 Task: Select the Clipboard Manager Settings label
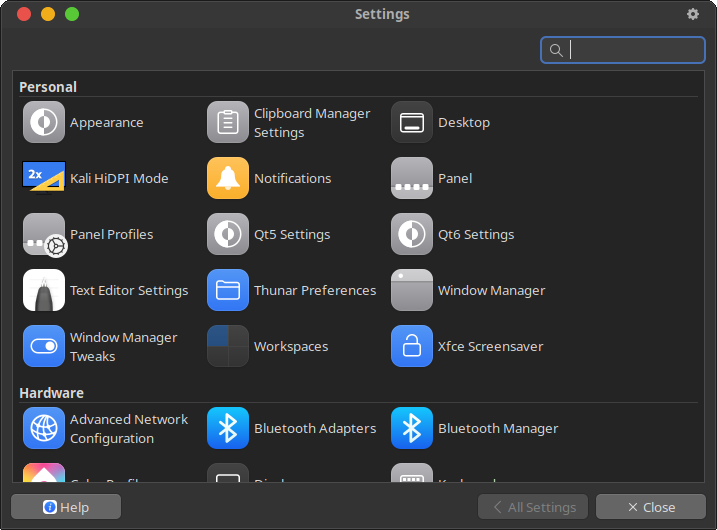coord(312,123)
